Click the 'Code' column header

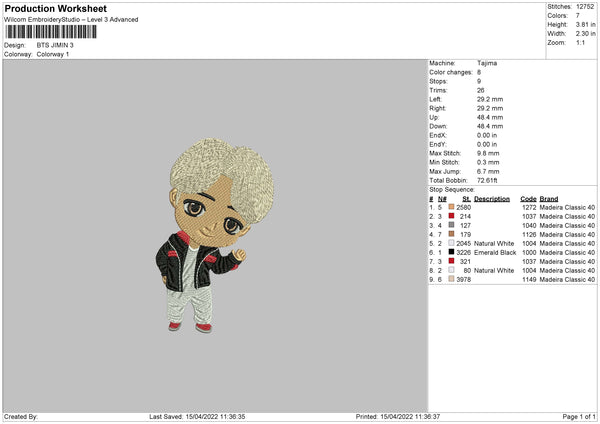pyautogui.click(x=528, y=199)
